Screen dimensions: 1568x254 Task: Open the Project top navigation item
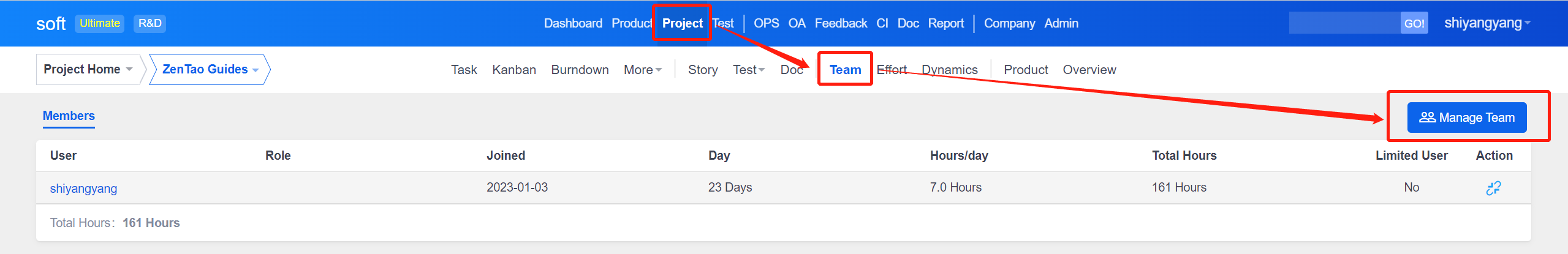click(682, 23)
